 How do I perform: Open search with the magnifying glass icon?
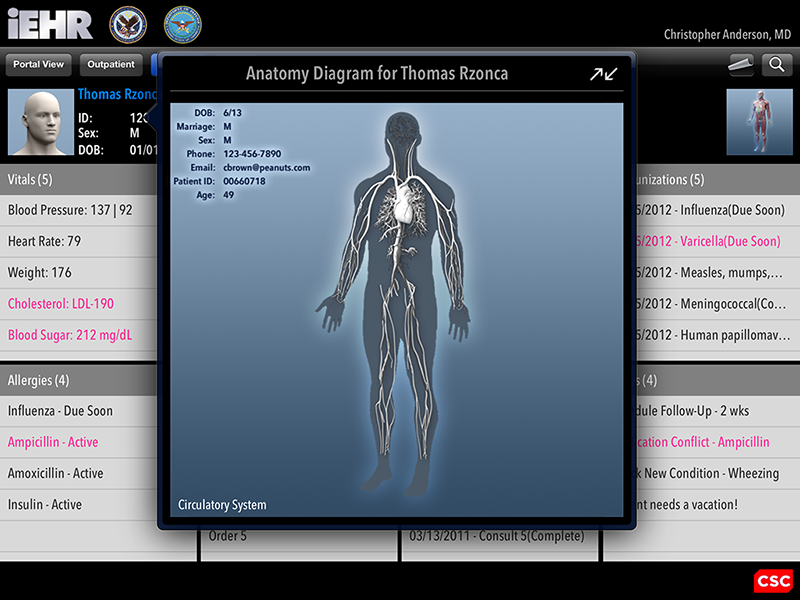(776, 65)
